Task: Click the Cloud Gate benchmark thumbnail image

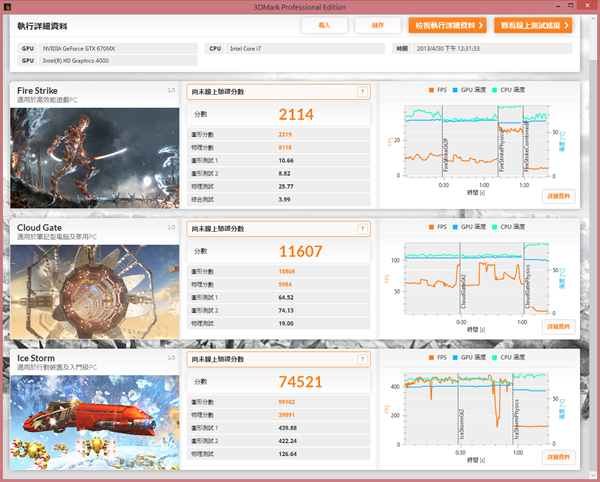Action: [94, 288]
